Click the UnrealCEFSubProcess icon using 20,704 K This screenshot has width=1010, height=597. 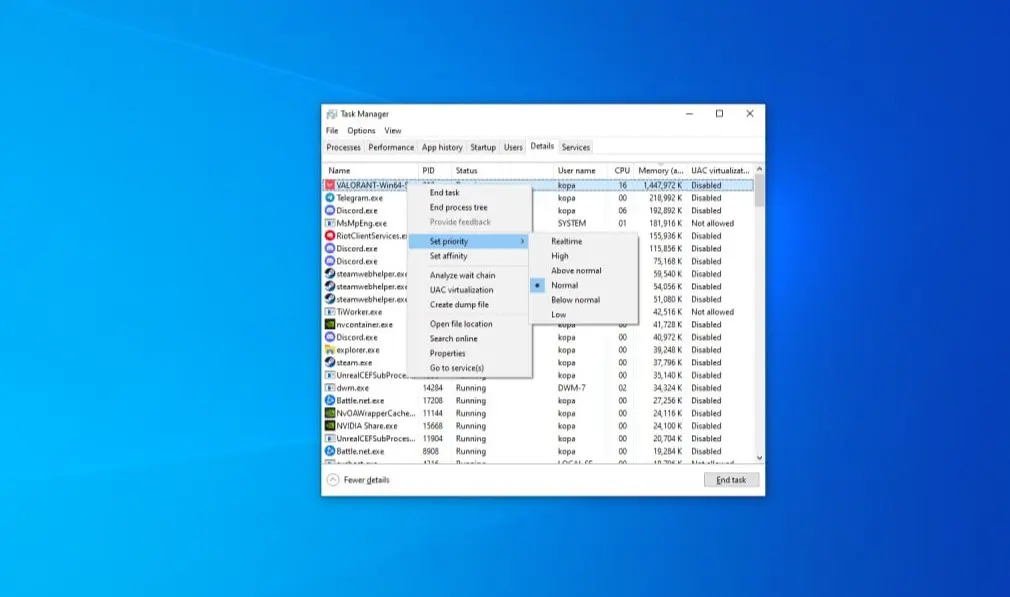(330, 439)
